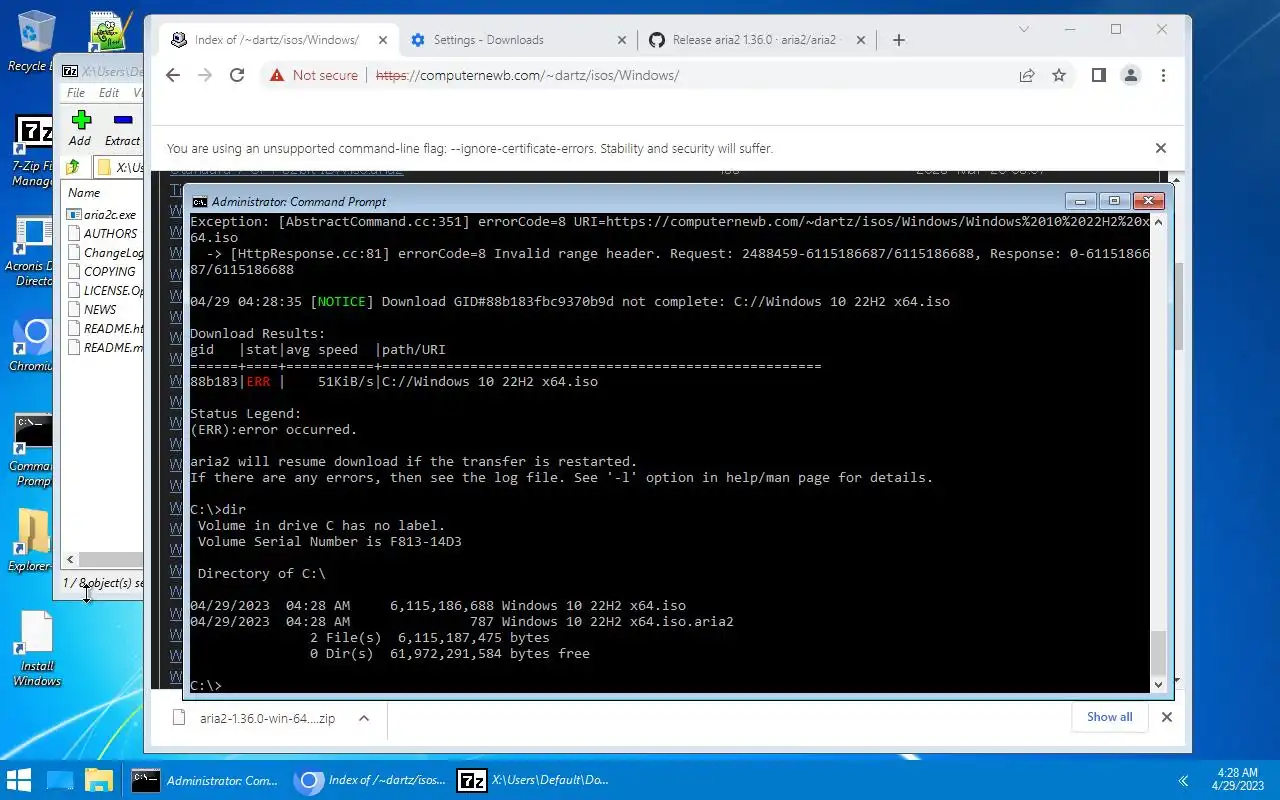
Task: Close the Chrome downloads bar
Action: (1167, 717)
